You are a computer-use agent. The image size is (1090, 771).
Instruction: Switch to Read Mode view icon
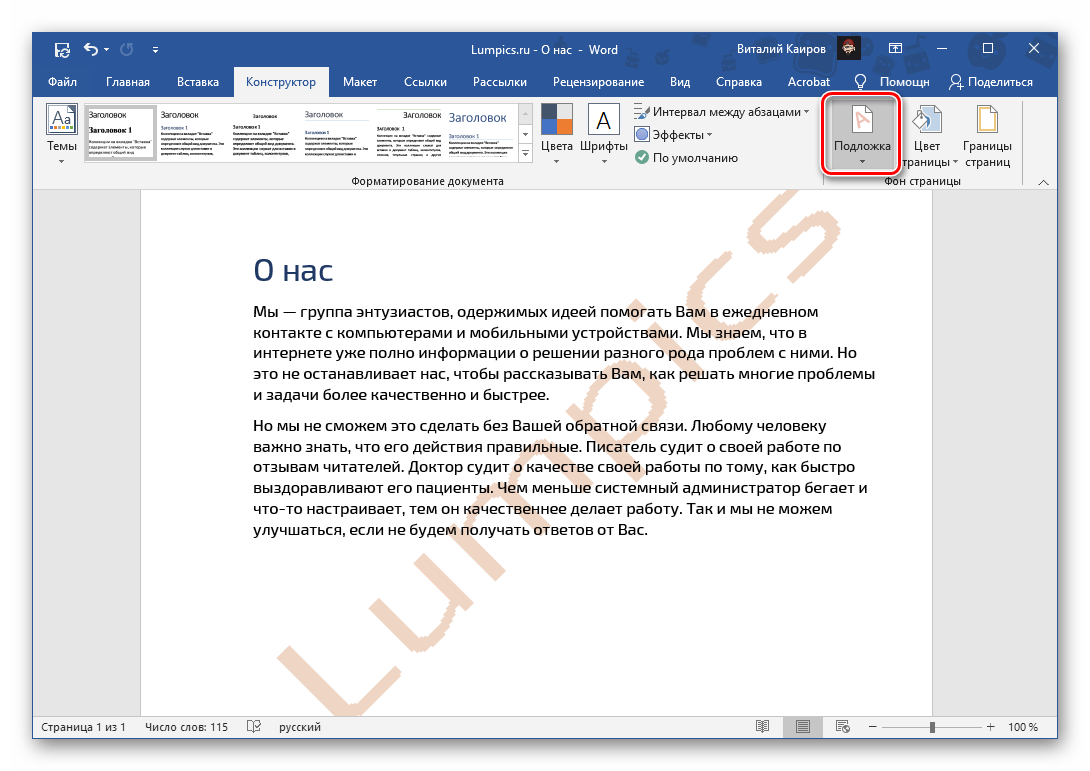763,727
